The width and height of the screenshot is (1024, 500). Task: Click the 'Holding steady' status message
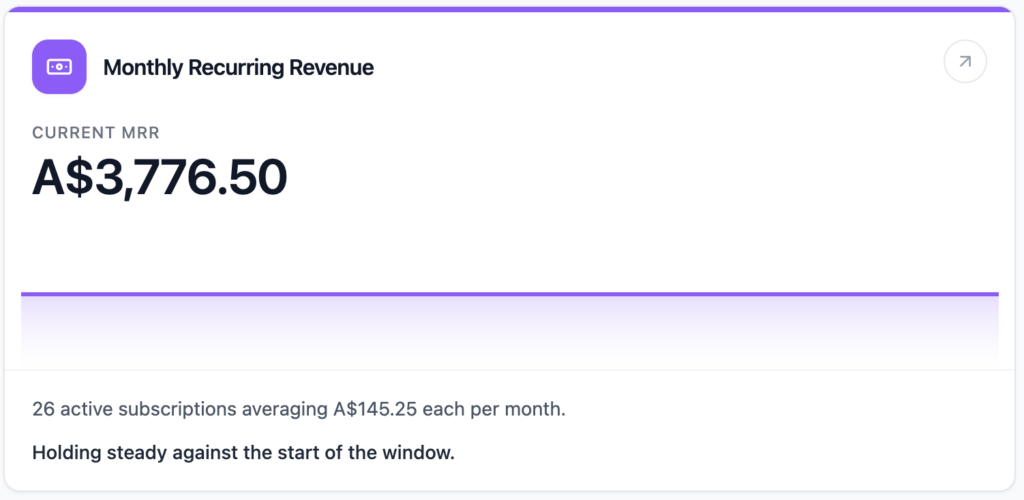[x=243, y=452]
